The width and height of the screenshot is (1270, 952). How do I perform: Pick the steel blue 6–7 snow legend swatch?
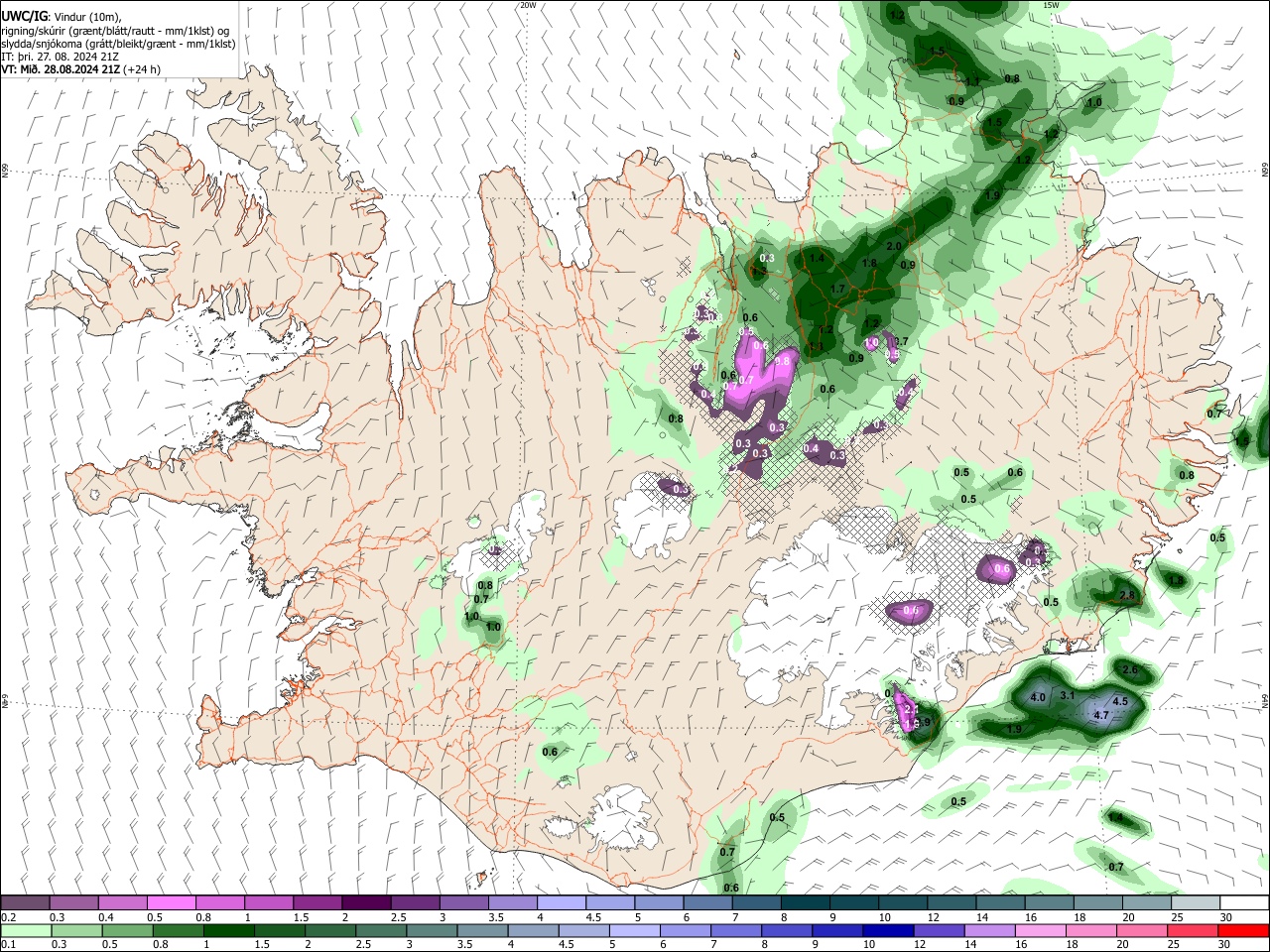coord(707,902)
